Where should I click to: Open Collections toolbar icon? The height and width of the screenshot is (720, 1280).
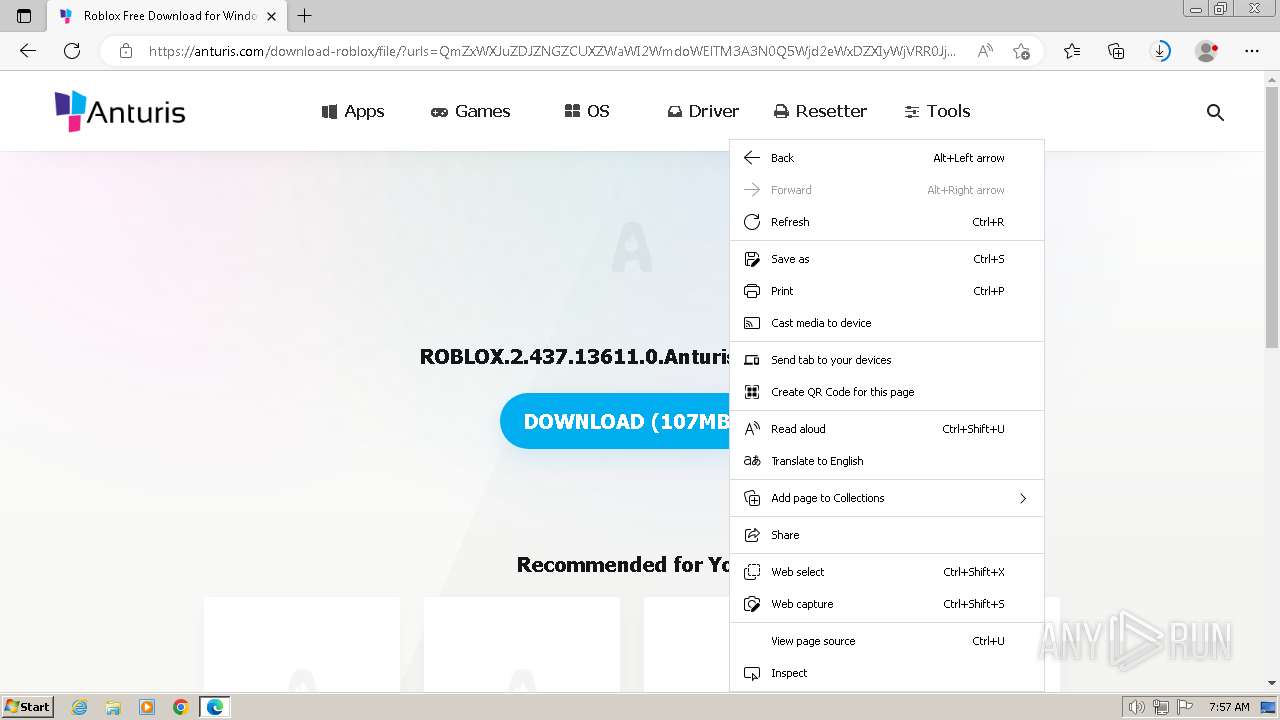[1116, 51]
